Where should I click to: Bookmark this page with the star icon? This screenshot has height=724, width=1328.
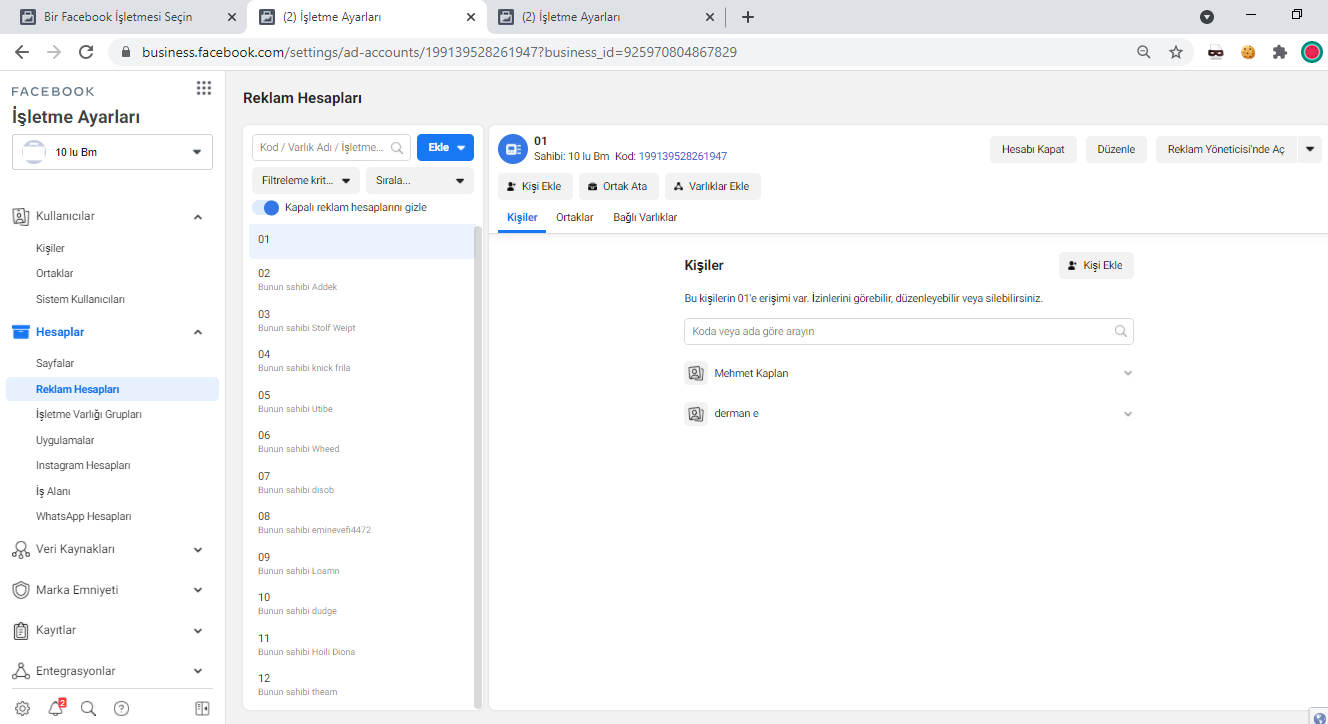click(1176, 52)
